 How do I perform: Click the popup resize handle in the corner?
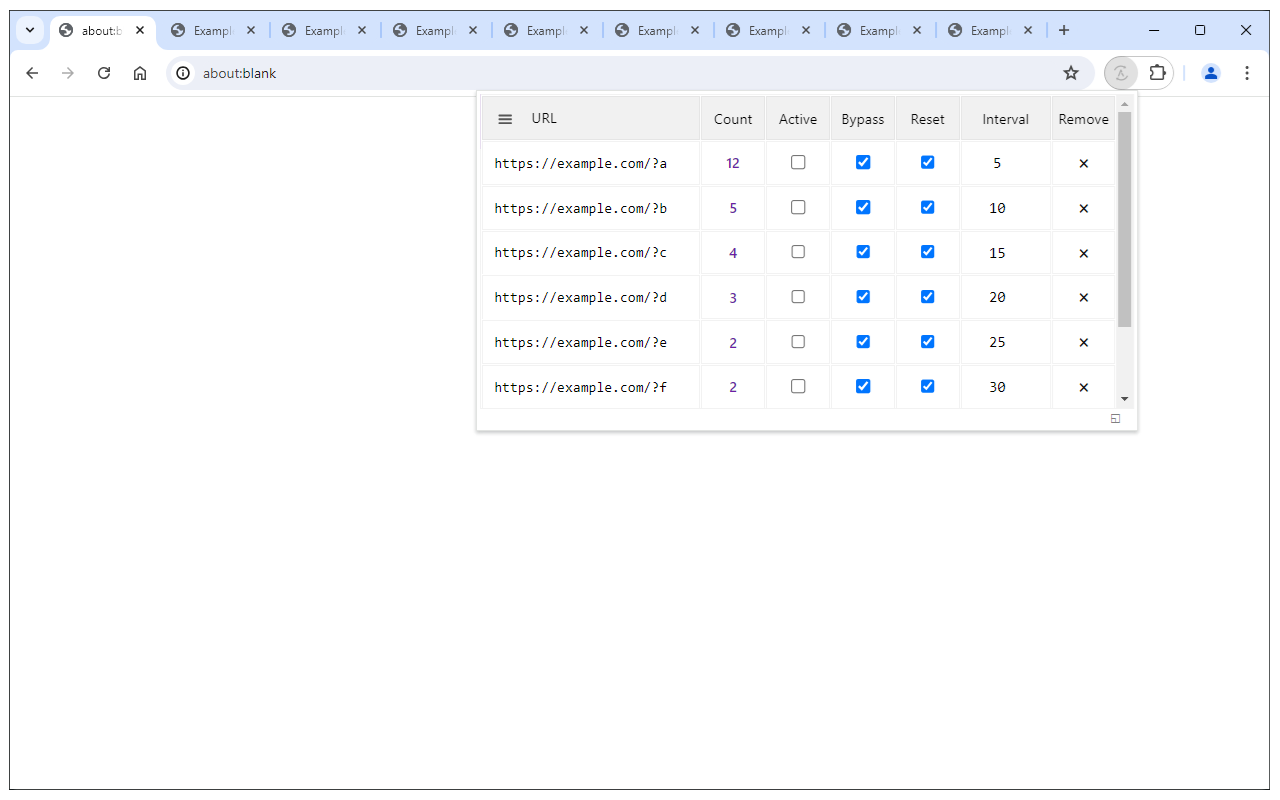click(x=1114, y=419)
